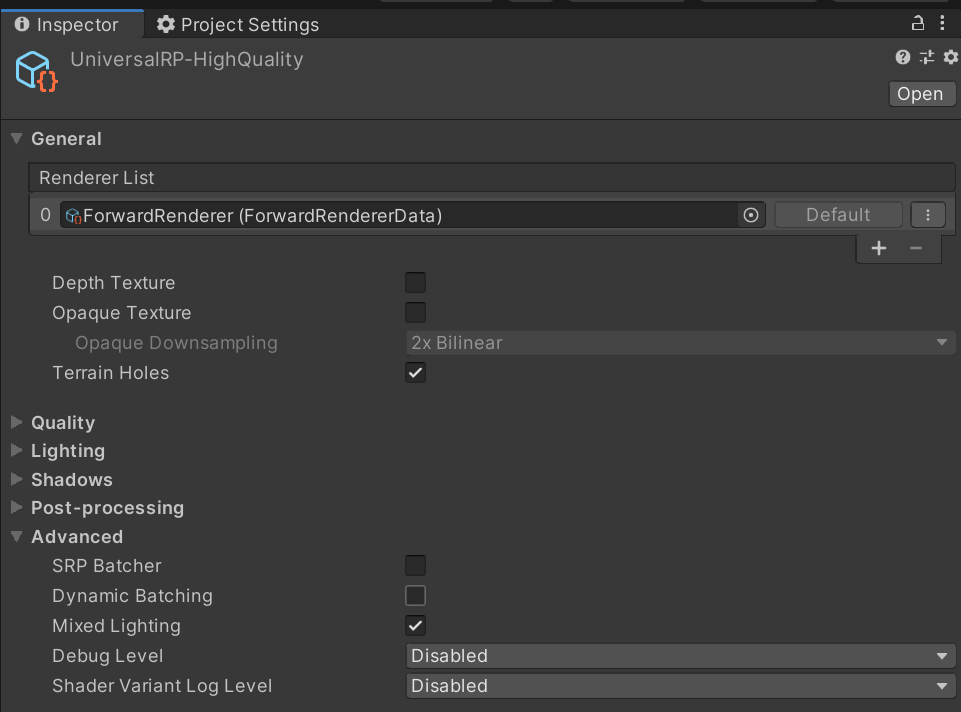Open the renderer entry options menu
The image size is (961, 712).
(x=928, y=215)
